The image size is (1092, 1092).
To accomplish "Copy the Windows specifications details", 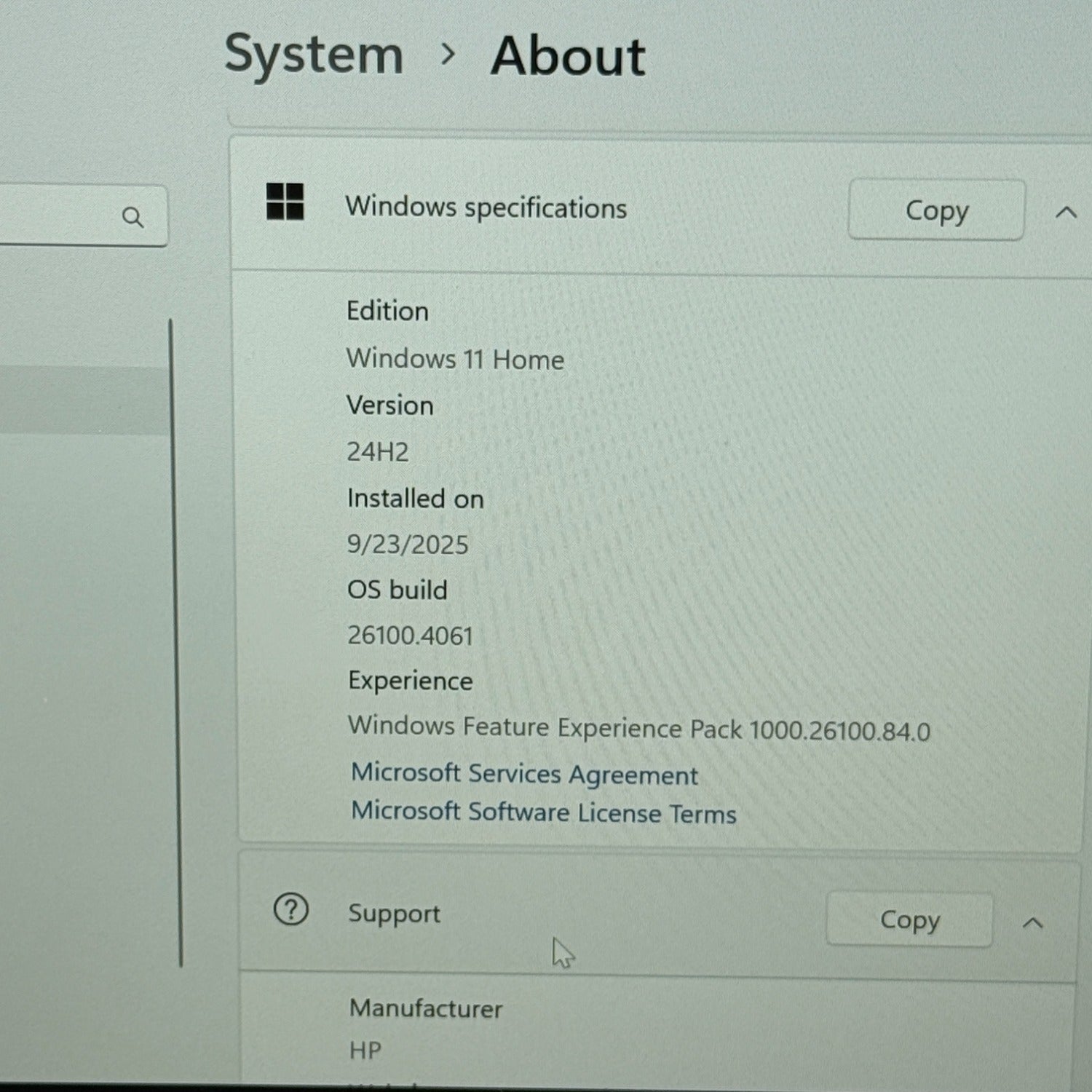I will click(936, 210).
